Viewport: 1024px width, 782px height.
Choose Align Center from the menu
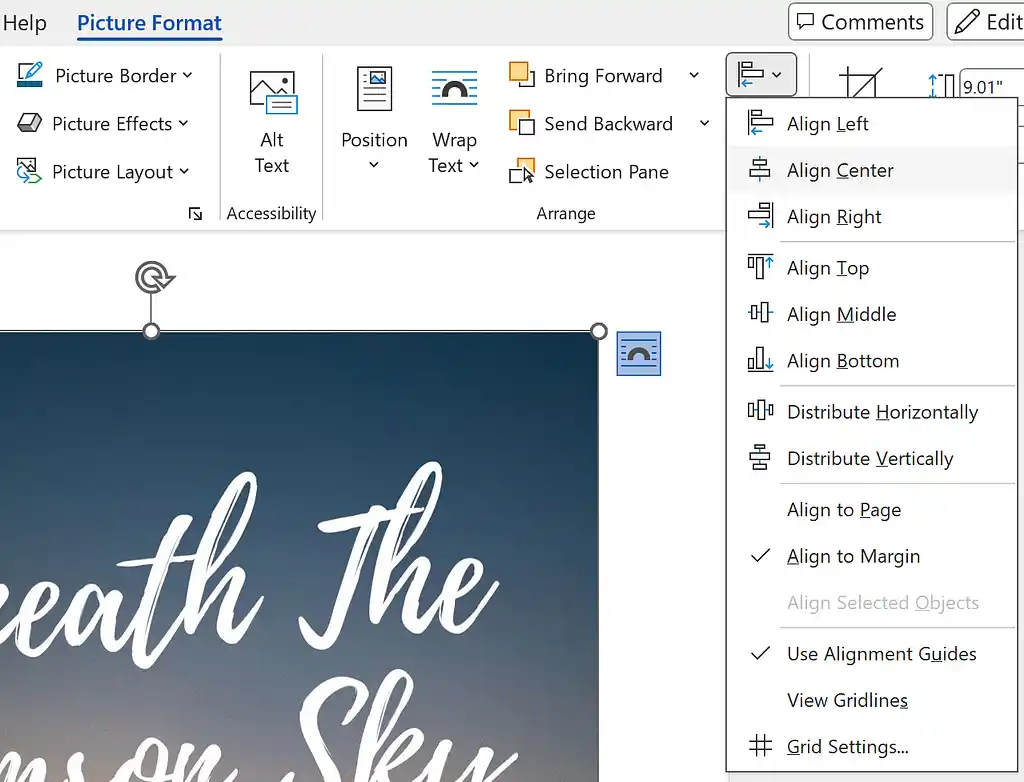[x=872, y=170]
